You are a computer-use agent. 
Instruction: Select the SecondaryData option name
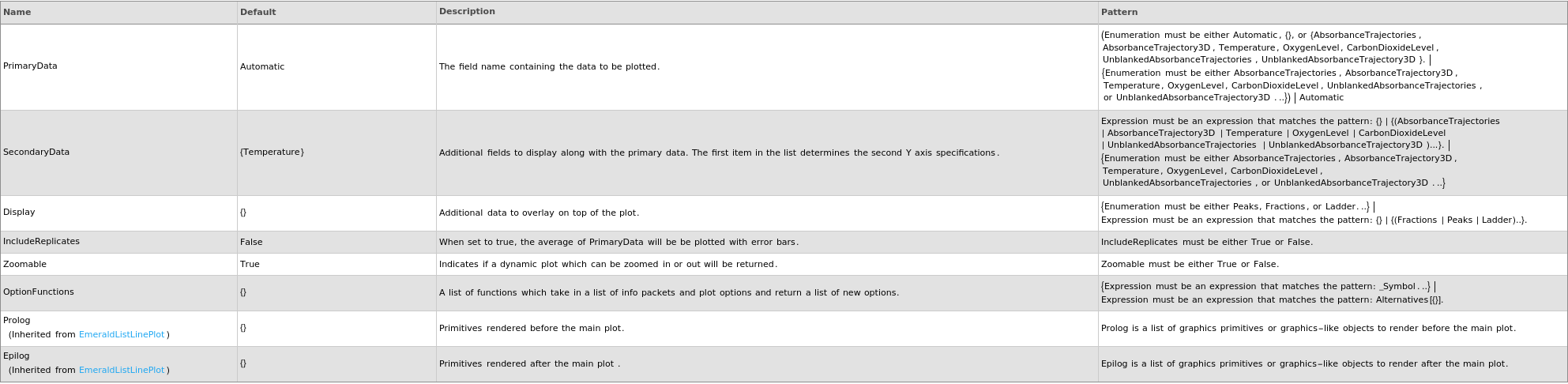pos(36,152)
